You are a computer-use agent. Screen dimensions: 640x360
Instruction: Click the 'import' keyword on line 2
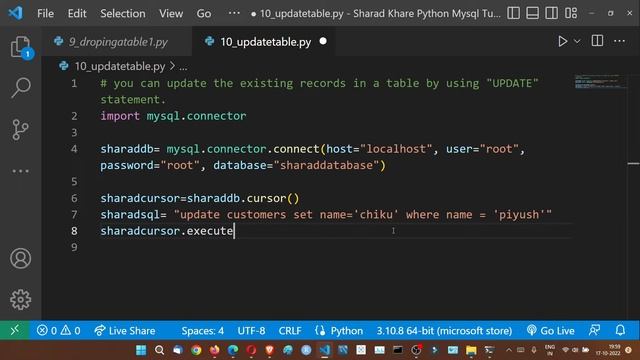click(x=120, y=116)
